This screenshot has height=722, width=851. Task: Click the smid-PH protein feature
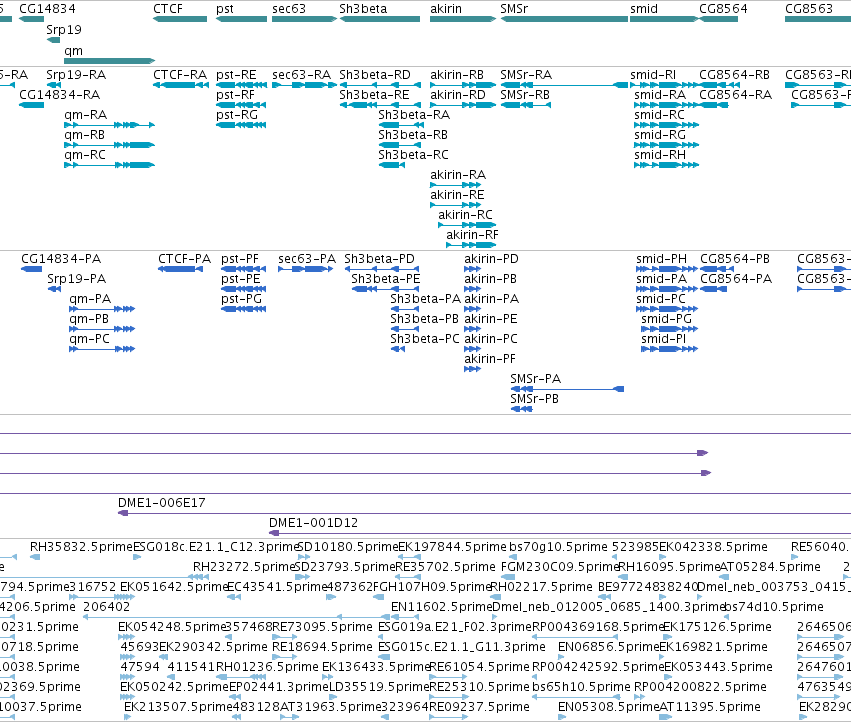pyautogui.click(x=666, y=269)
